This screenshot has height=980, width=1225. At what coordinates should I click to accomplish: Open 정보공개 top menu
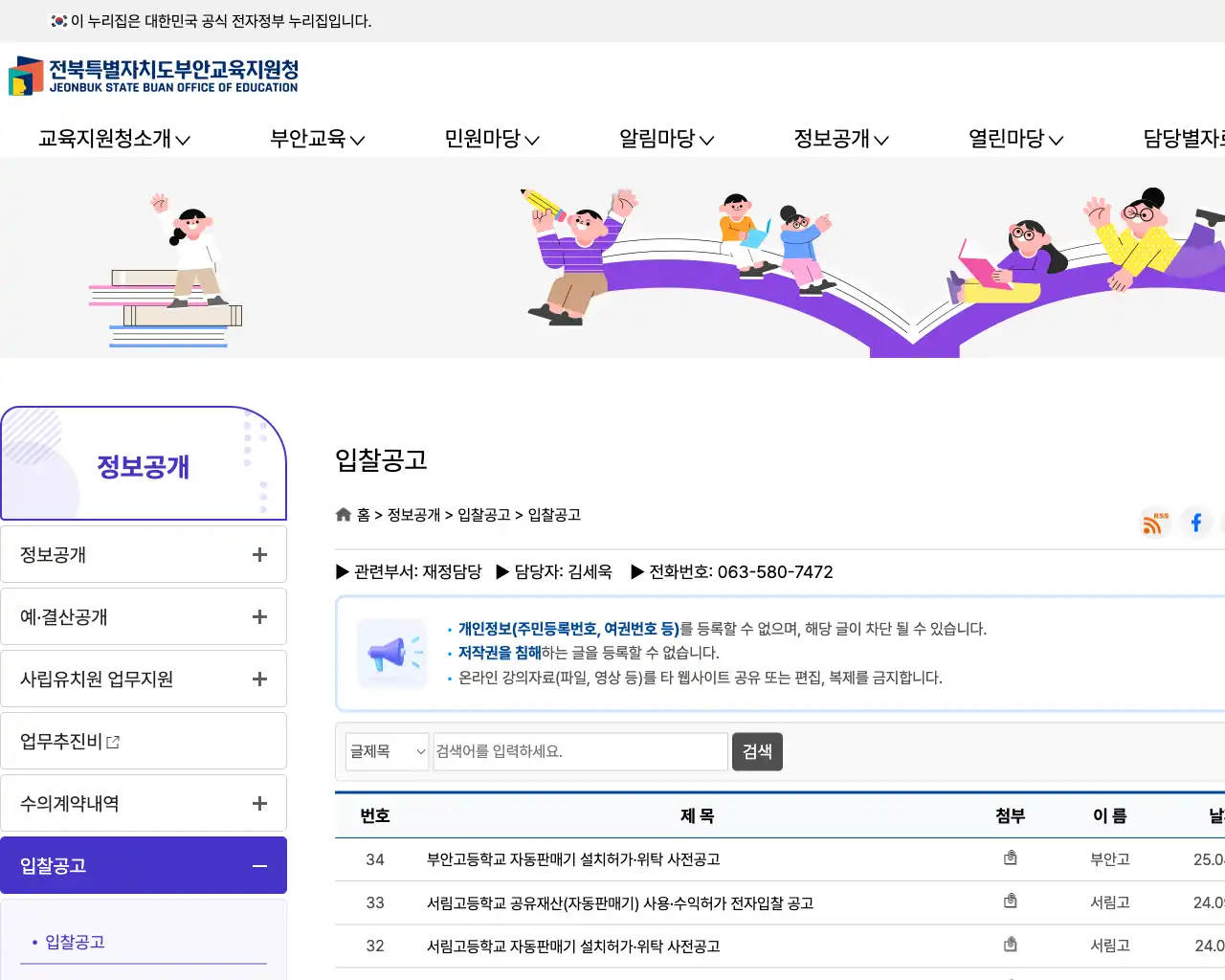(x=841, y=139)
